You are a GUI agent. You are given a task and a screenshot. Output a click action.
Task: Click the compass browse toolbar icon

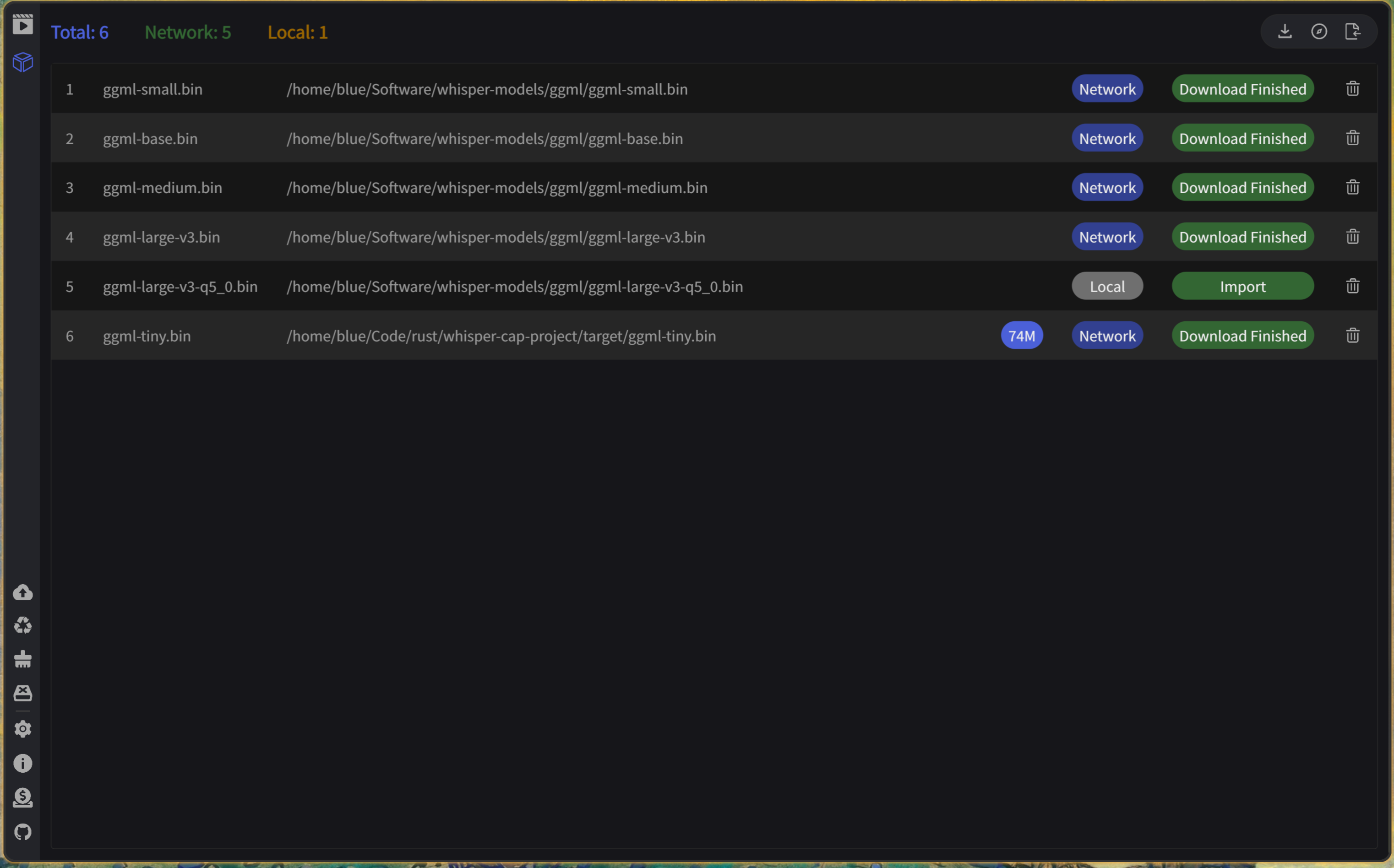pyautogui.click(x=1319, y=32)
